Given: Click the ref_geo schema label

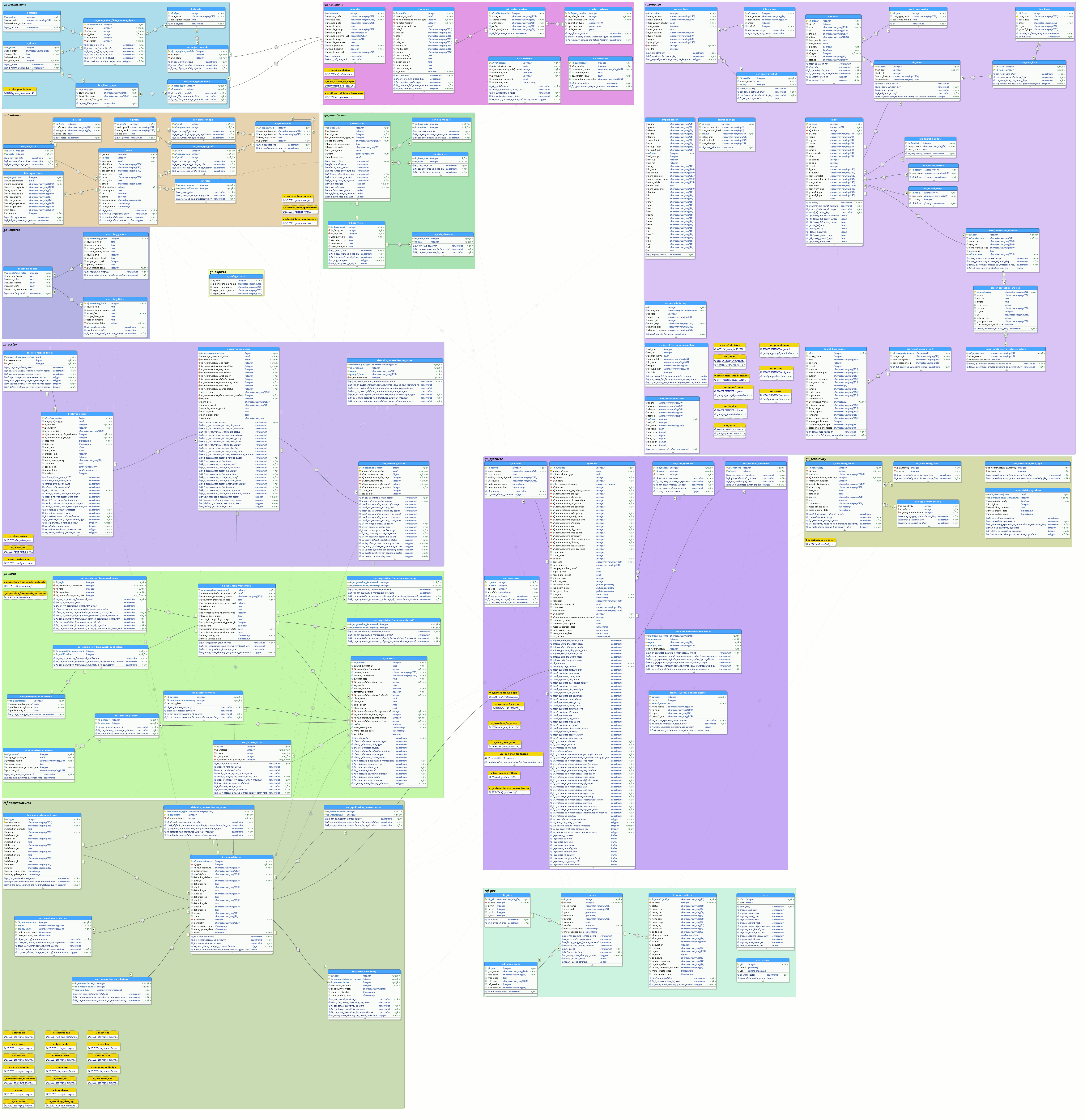Looking at the screenshot, I should coord(491,891).
